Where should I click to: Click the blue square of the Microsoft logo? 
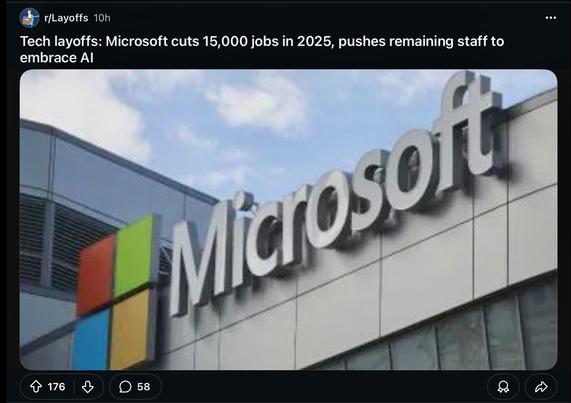(91, 340)
